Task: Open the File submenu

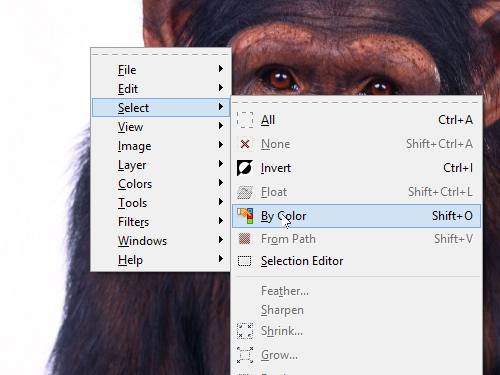Action: coord(160,70)
